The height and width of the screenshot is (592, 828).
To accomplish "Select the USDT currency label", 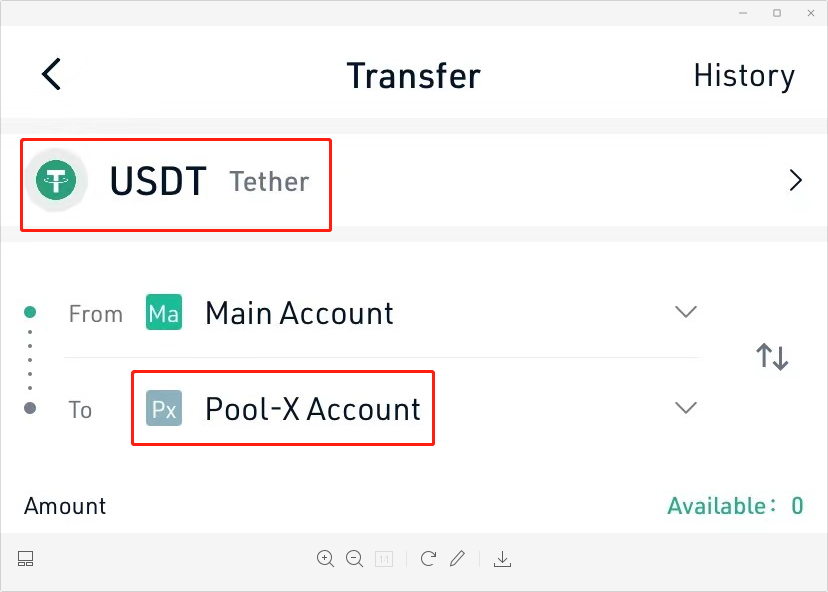I will click(x=158, y=181).
